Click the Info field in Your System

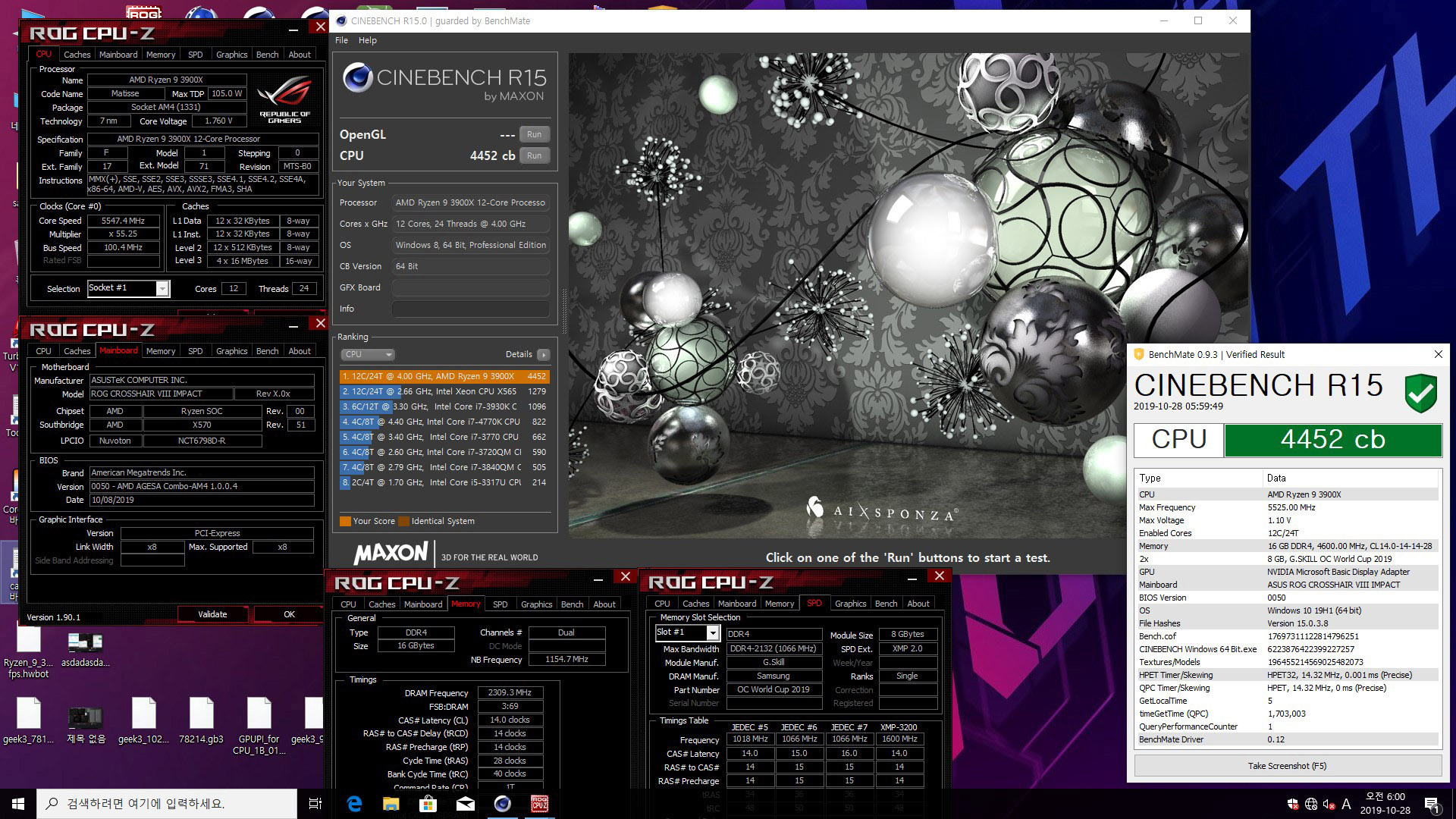pos(470,309)
